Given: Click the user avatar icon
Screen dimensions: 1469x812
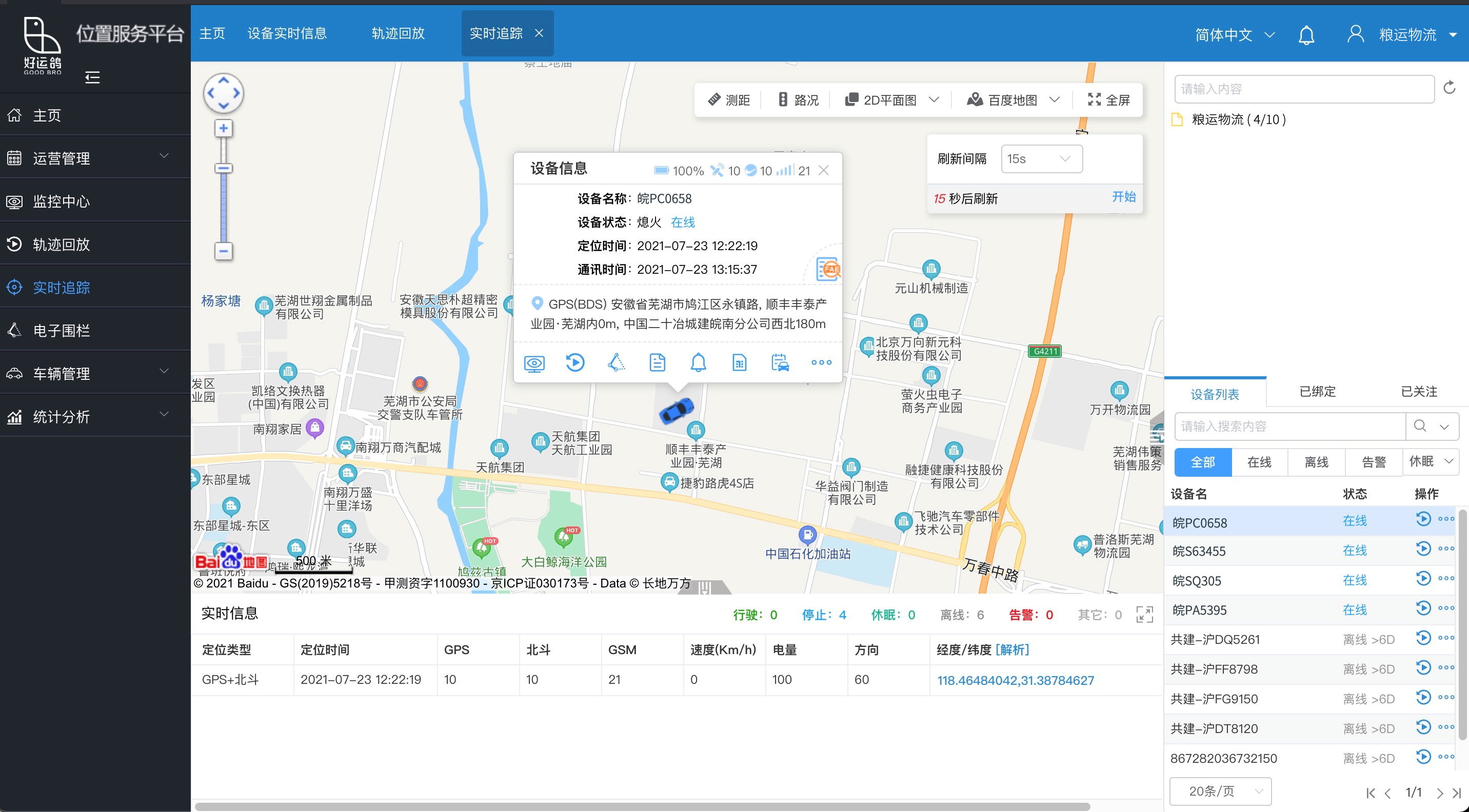Looking at the screenshot, I should (1356, 34).
